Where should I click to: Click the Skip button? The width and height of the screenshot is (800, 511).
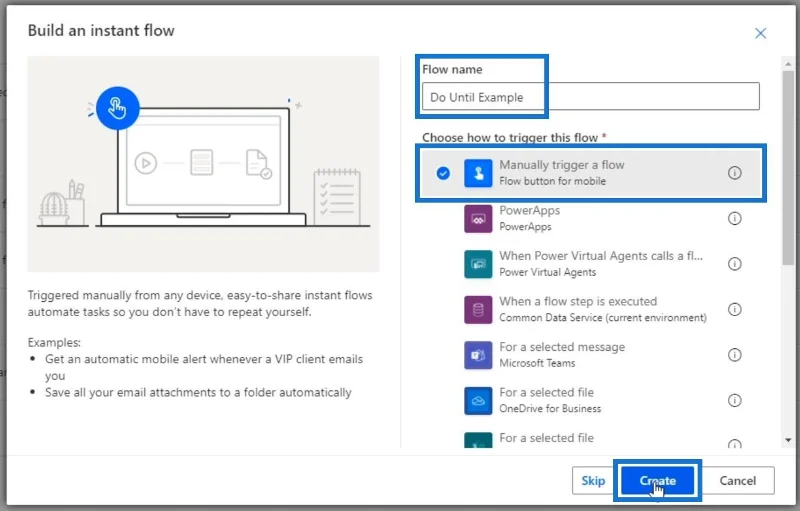point(593,480)
